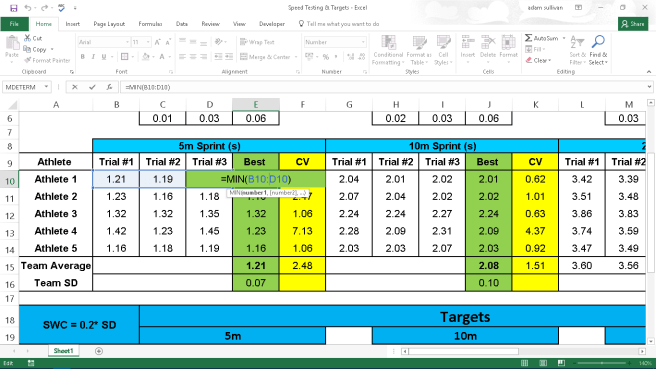Click the Decrease Font Size icon

(x=168, y=42)
